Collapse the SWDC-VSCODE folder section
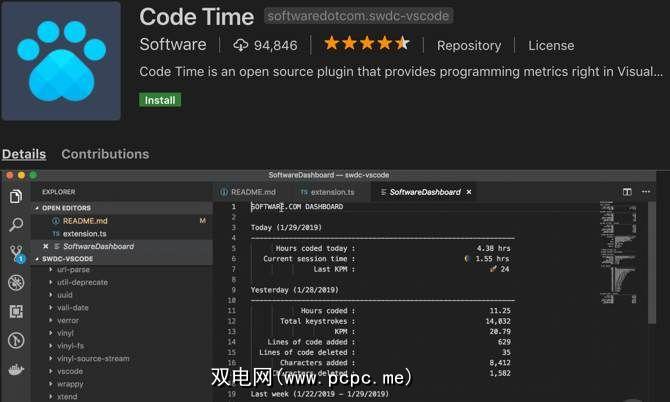Image resolution: width=670 pixels, height=402 pixels. (36, 258)
